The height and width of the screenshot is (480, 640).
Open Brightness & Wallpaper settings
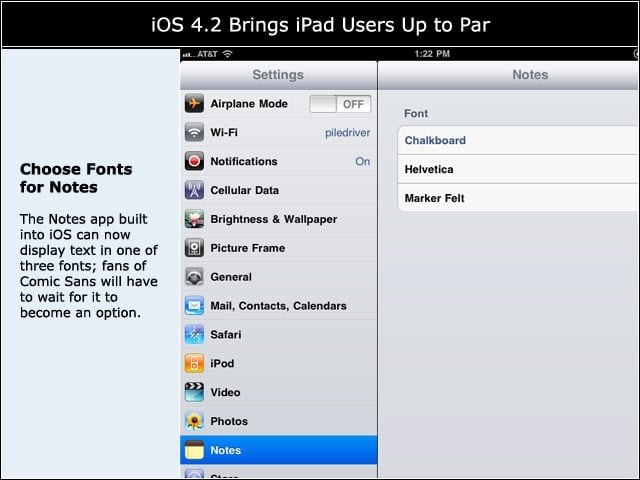[278, 219]
